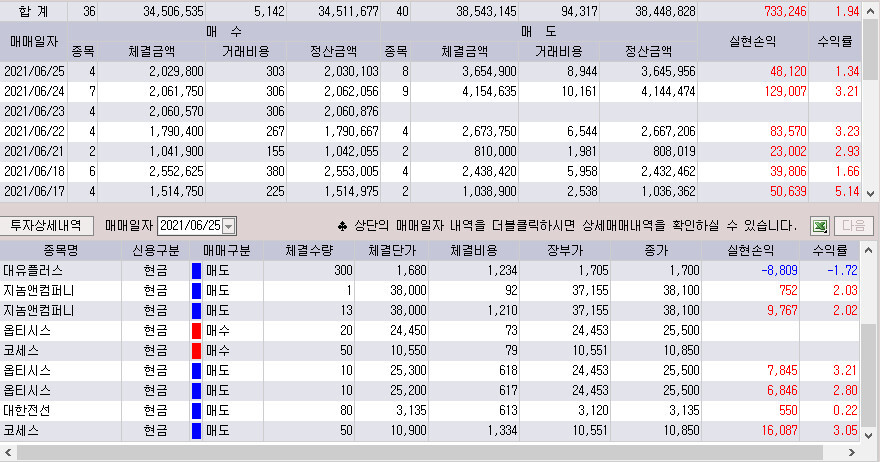The image size is (880, 462).
Task: Select the 2021/06/25 row in upper table
Action: [430, 71]
